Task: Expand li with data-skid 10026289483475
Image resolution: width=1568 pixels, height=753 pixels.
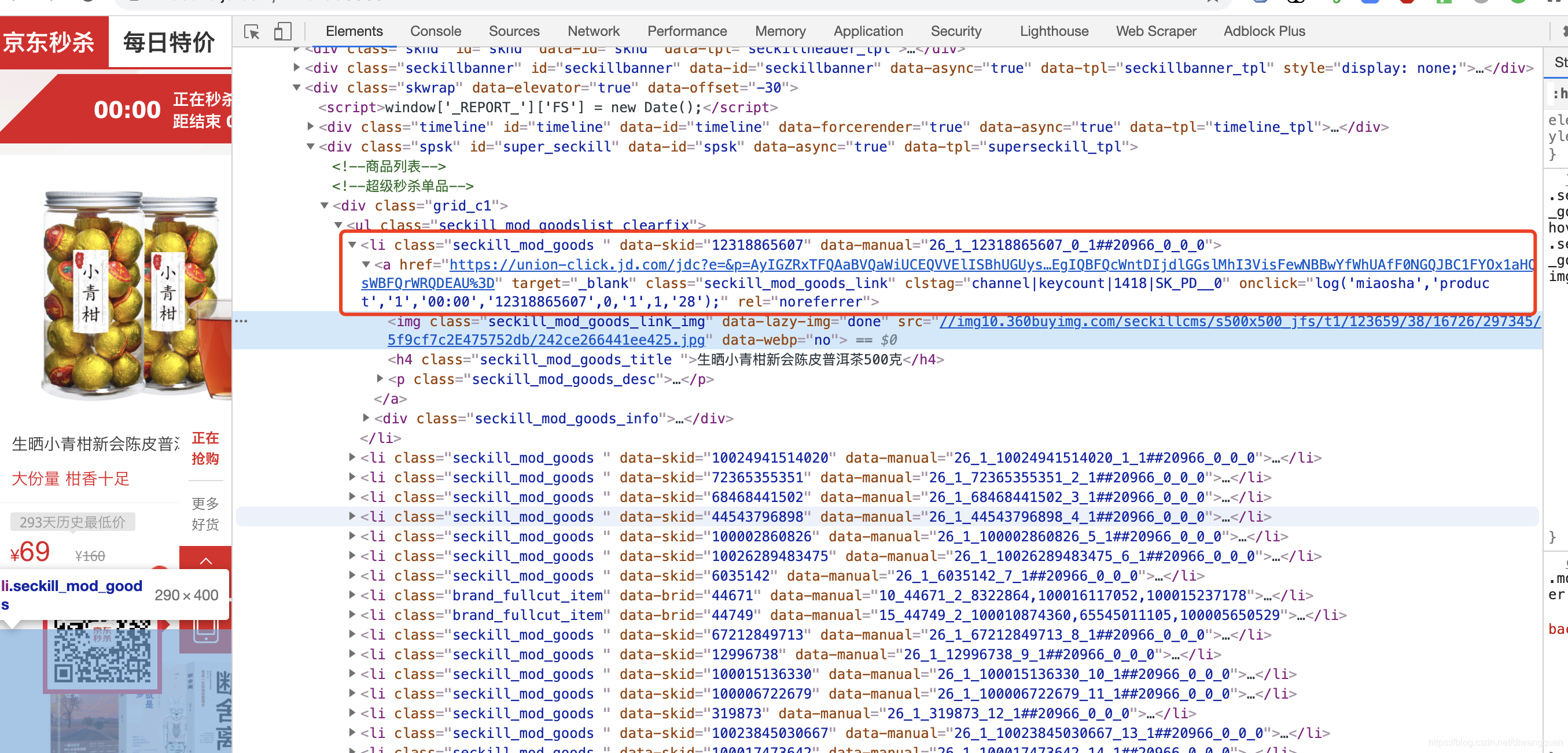Action: coord(352,555)
